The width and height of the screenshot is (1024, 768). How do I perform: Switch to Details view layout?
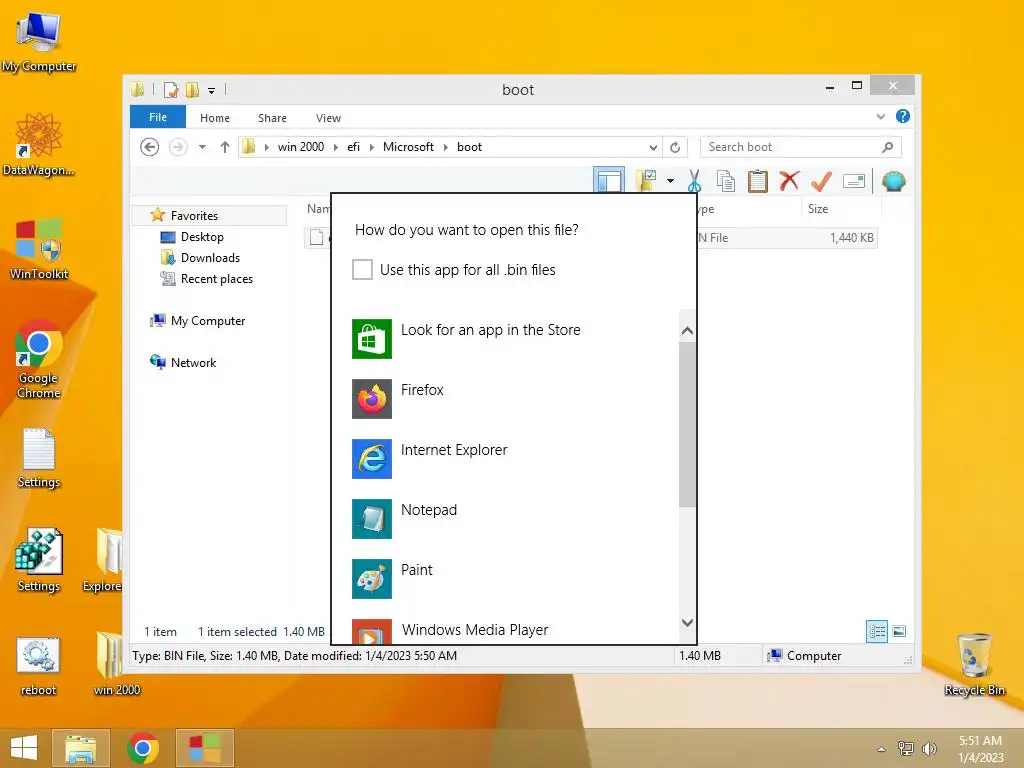[x=876, y=632]
